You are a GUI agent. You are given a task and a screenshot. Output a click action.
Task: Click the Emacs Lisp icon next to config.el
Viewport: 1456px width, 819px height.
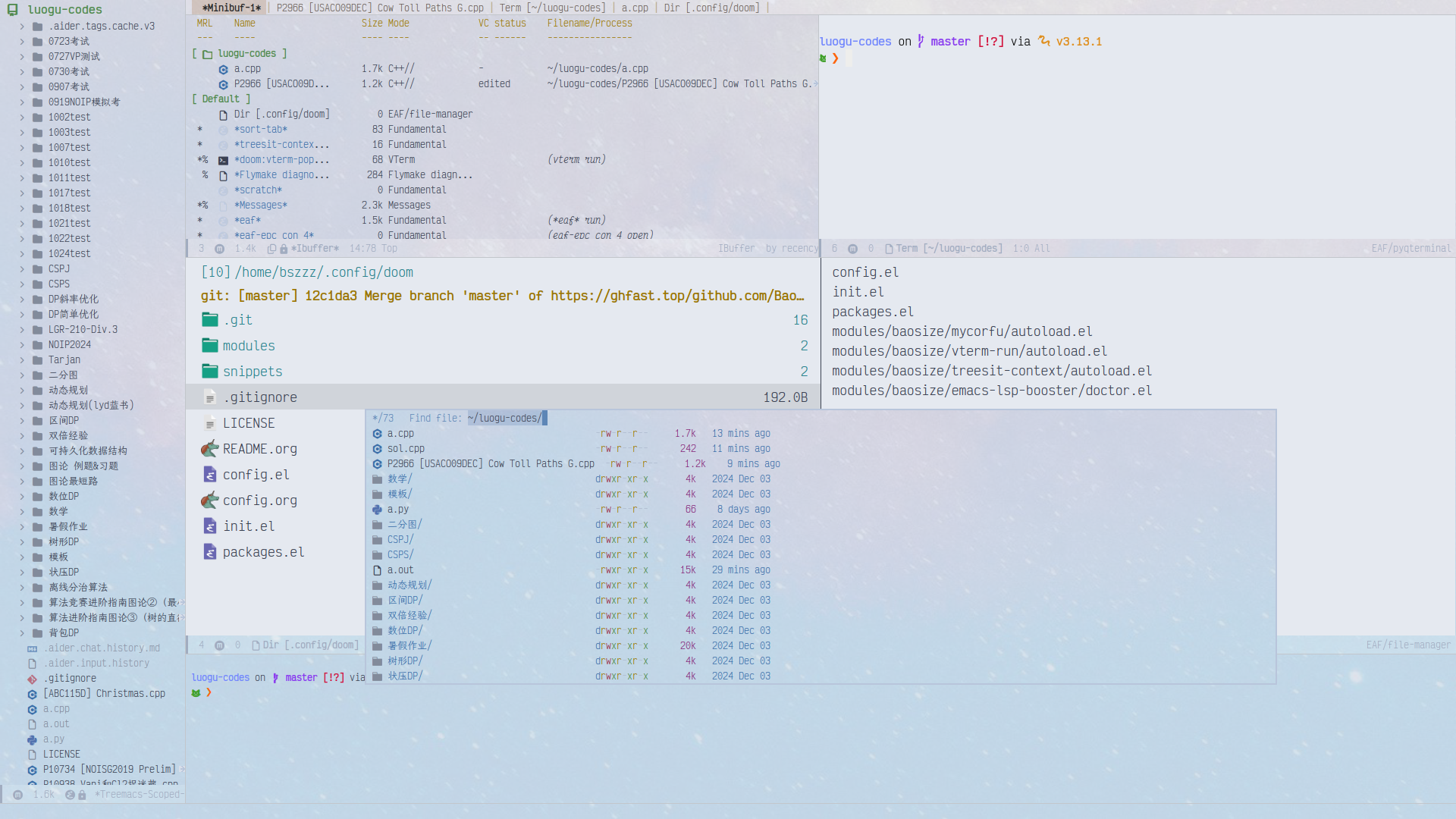[x=210, y=475]
